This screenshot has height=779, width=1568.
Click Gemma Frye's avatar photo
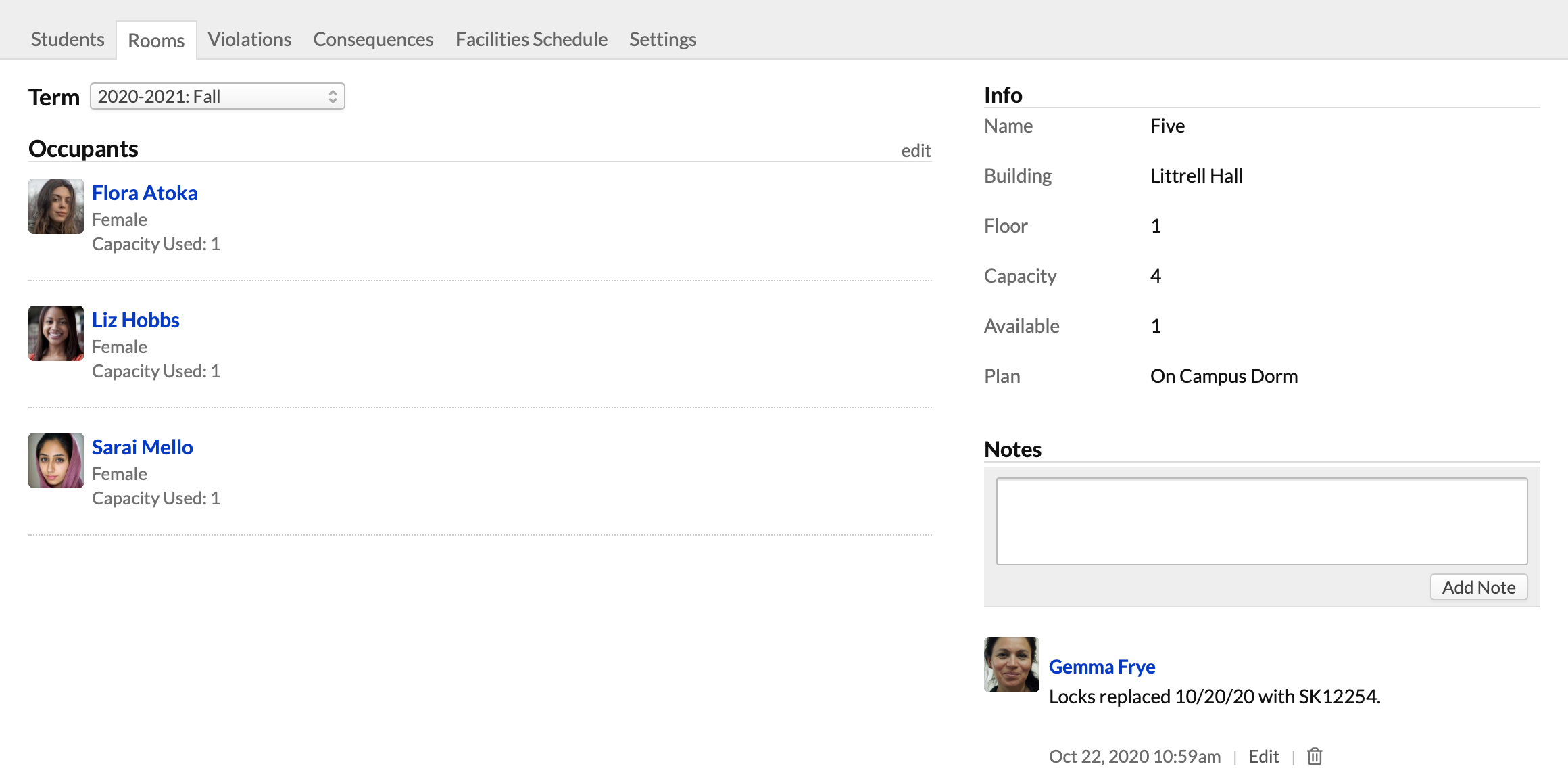[x=1011, y=665]
